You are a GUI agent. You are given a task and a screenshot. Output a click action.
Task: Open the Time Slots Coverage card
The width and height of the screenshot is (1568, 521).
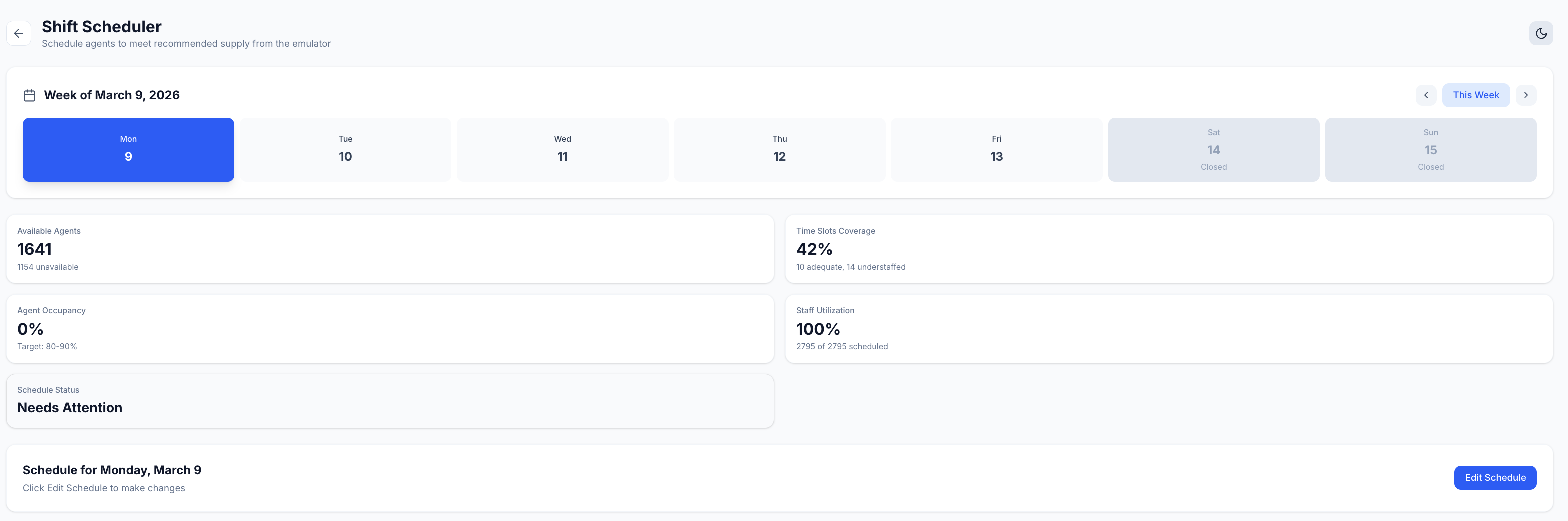pos(1169,249)
